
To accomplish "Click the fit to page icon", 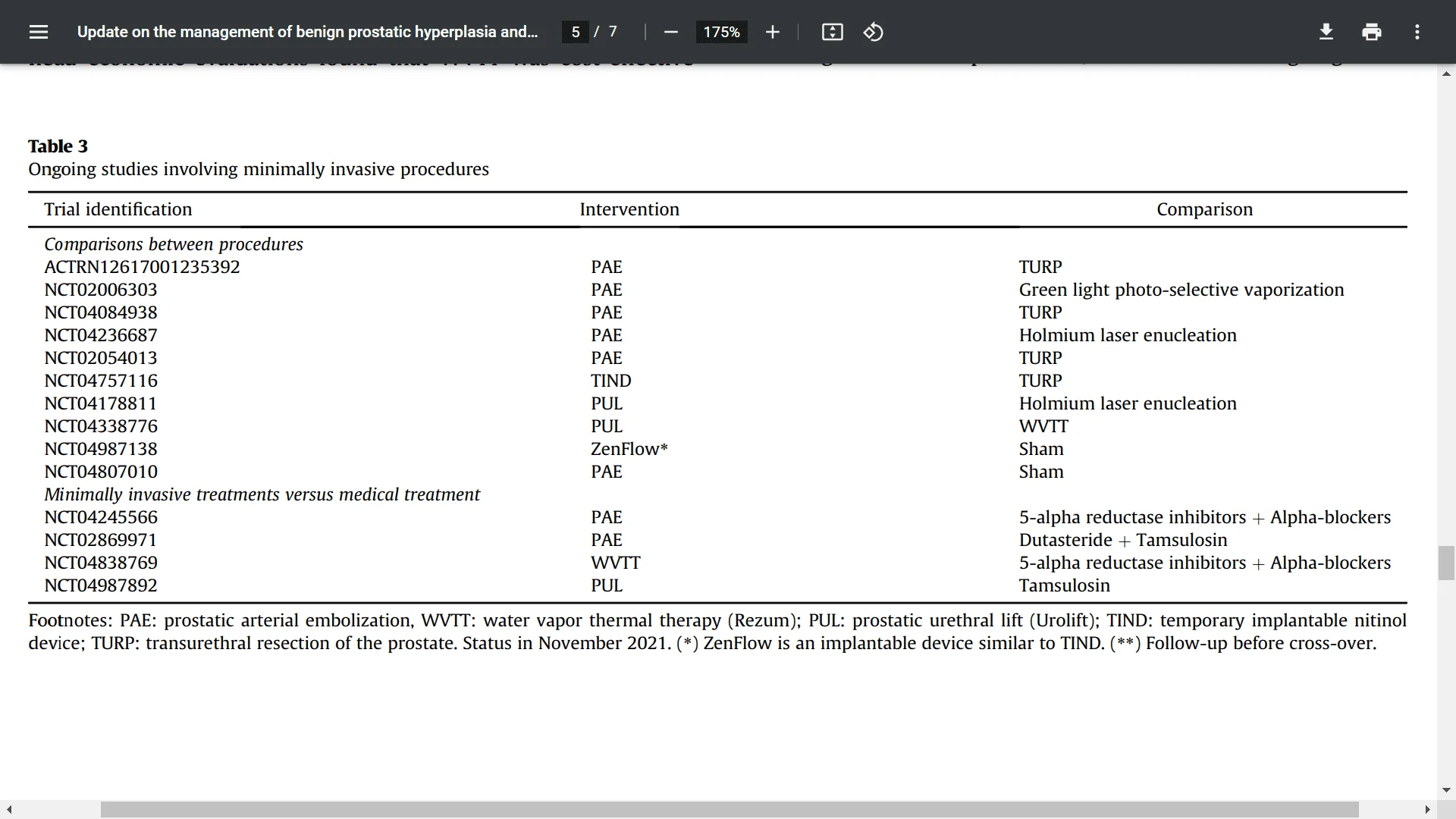I will click(832, 32).
